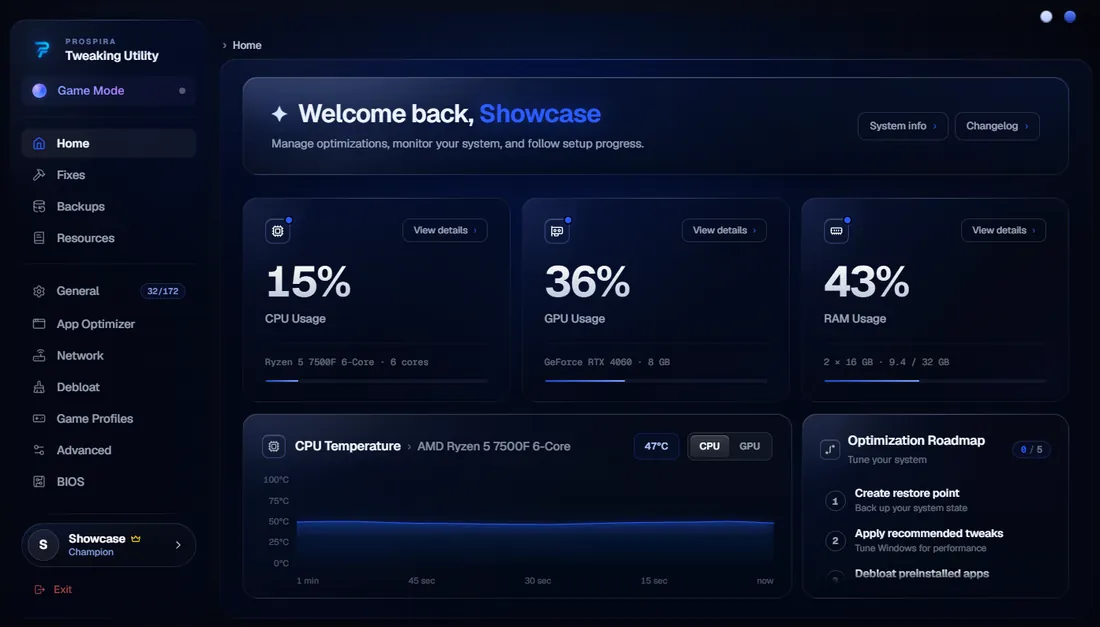1100x627 pixels.
Task: Click the Game Profiles controller icon
Action: point(39,419)
